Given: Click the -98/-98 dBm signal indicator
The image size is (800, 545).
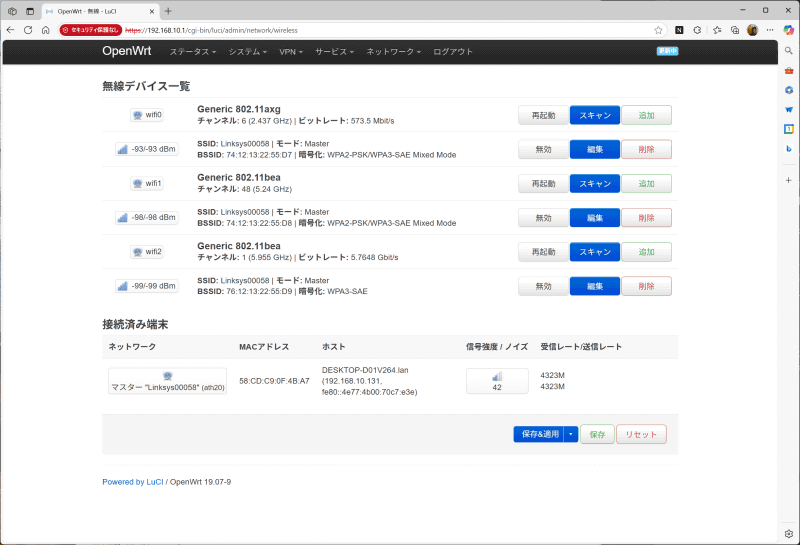Looking at the screenshot, I should [147, 217].
